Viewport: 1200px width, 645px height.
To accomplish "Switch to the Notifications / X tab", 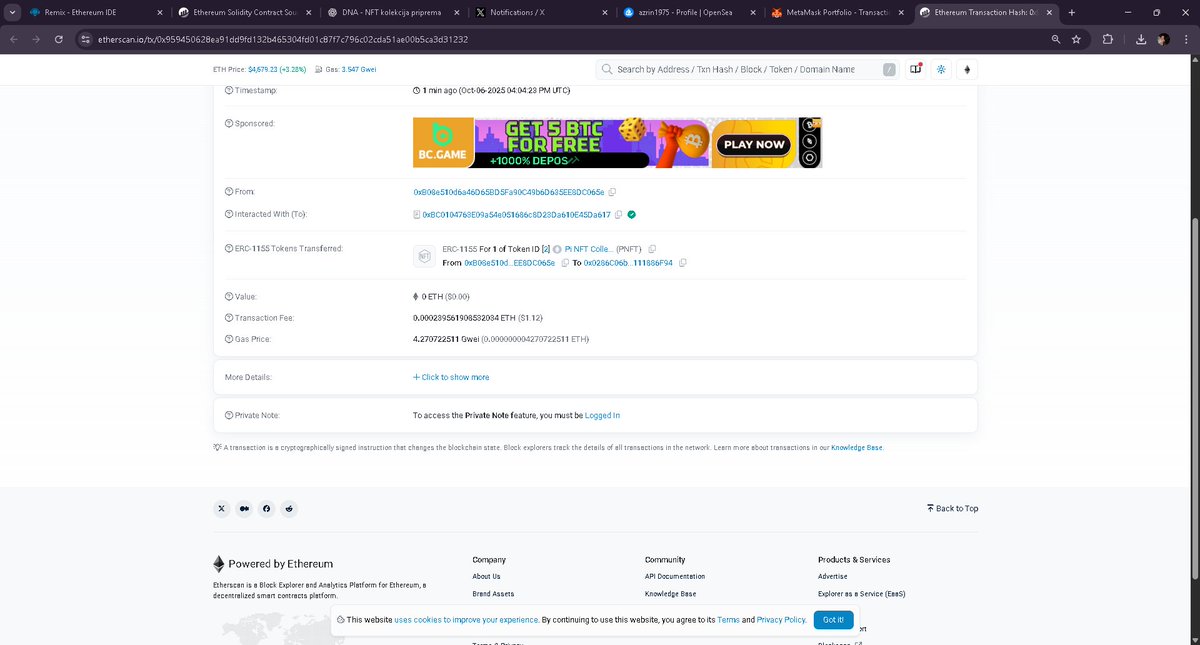I will point(541,12).
